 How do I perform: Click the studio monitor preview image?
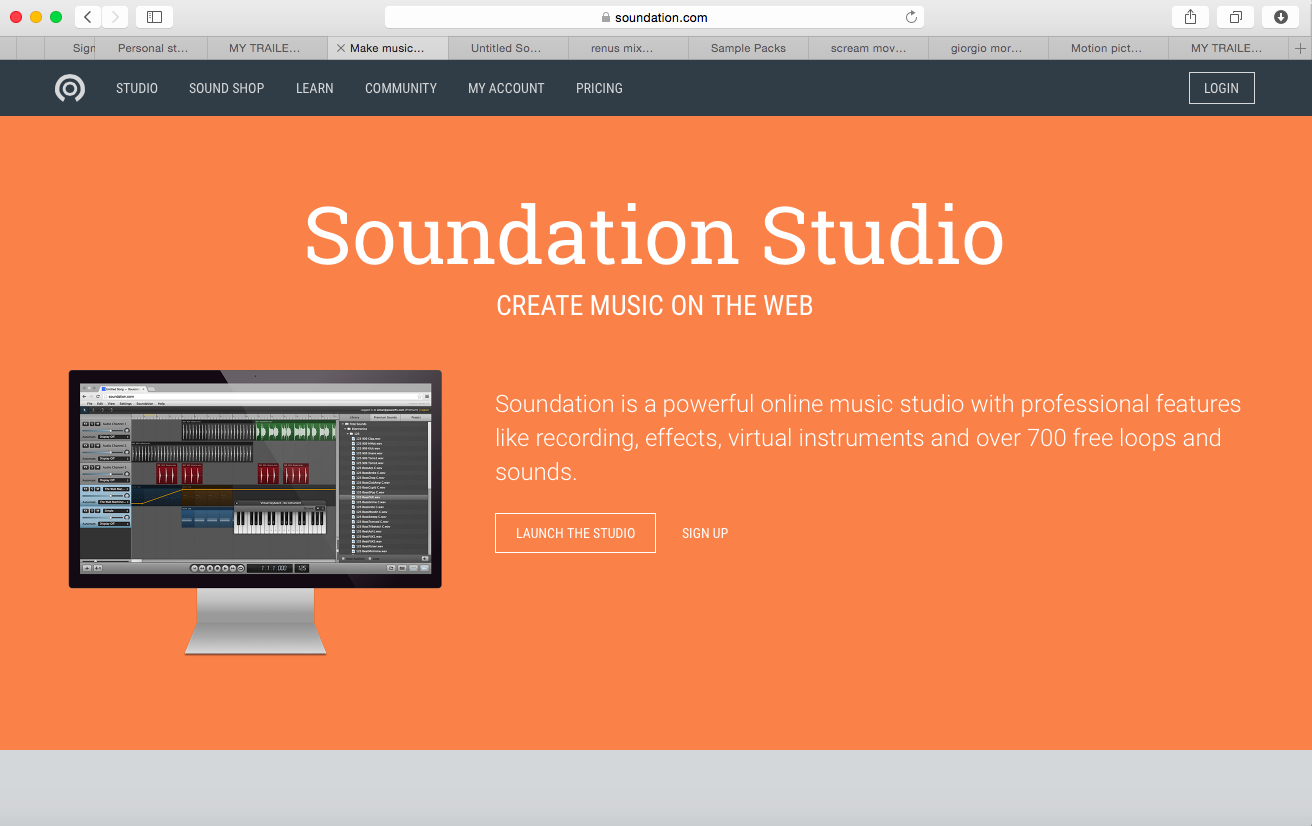[x=255, y=512]
